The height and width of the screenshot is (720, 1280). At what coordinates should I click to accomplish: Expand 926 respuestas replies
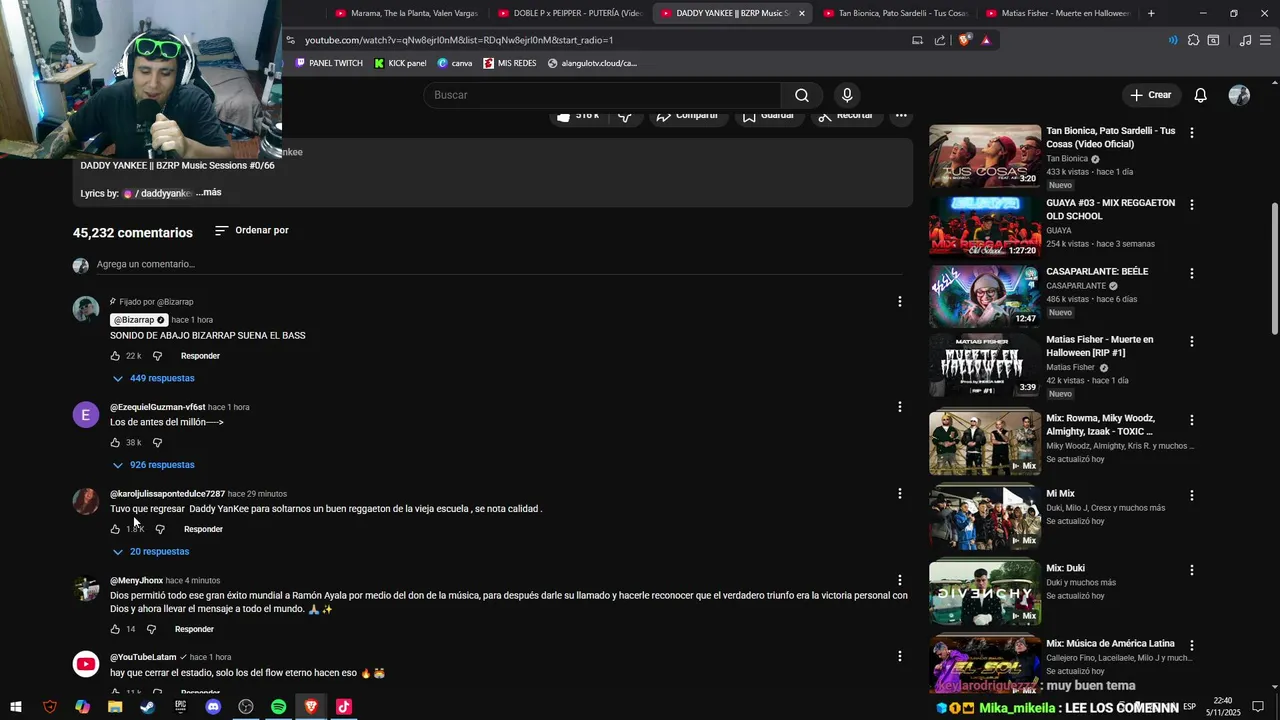[153, 465]
